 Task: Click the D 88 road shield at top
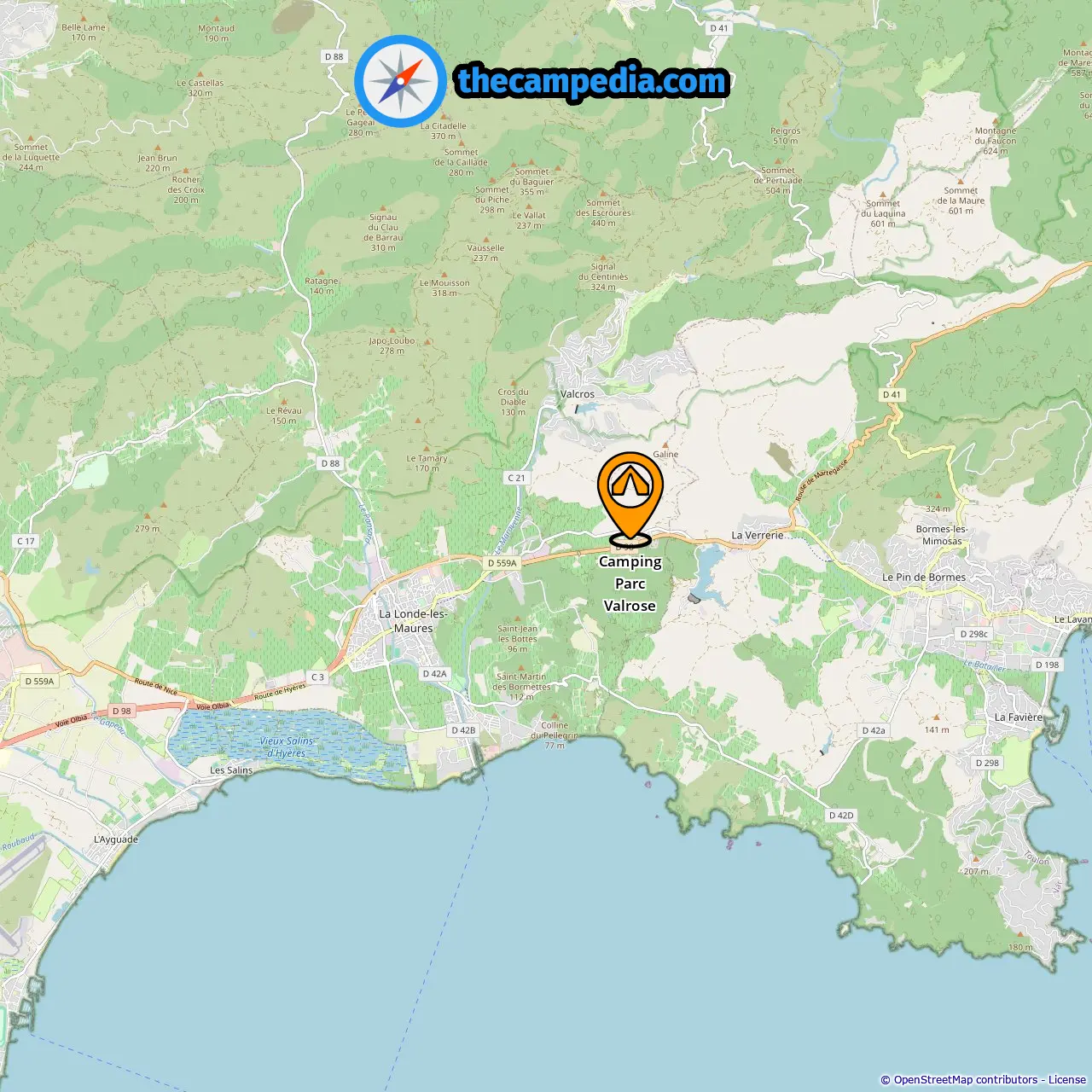334,56
